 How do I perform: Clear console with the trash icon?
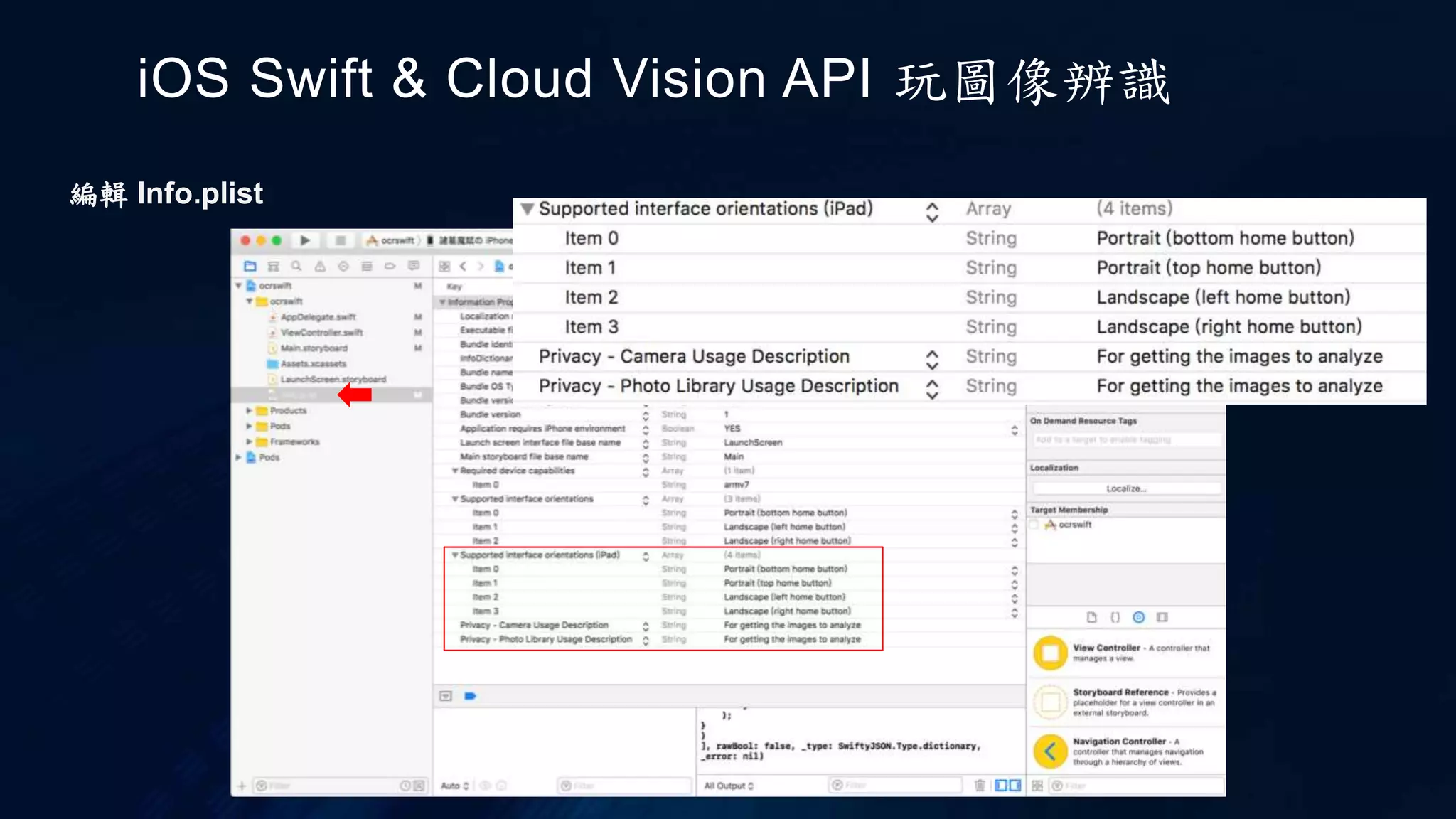[980, 785]
